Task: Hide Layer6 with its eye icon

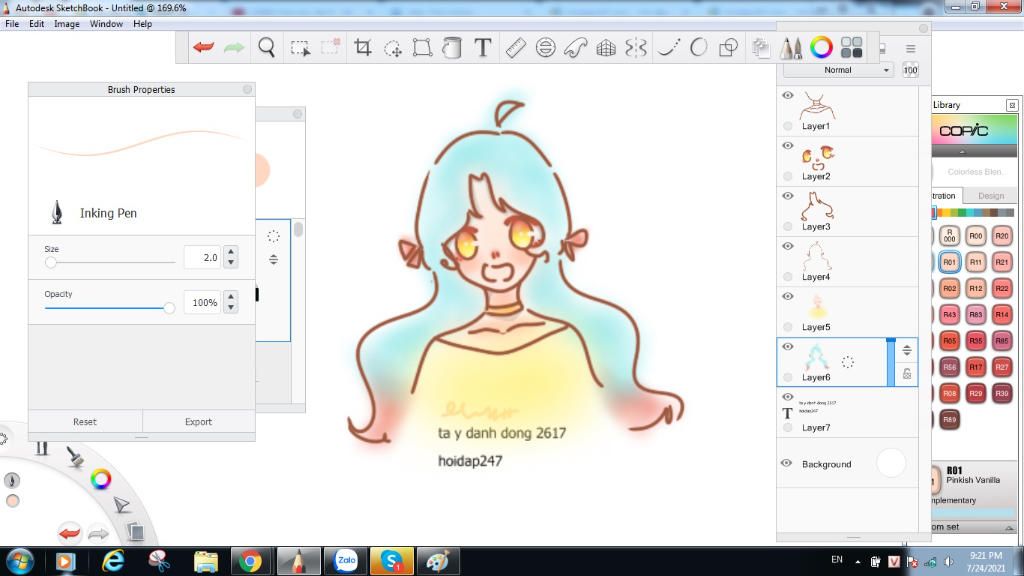Action: [788, 347]
